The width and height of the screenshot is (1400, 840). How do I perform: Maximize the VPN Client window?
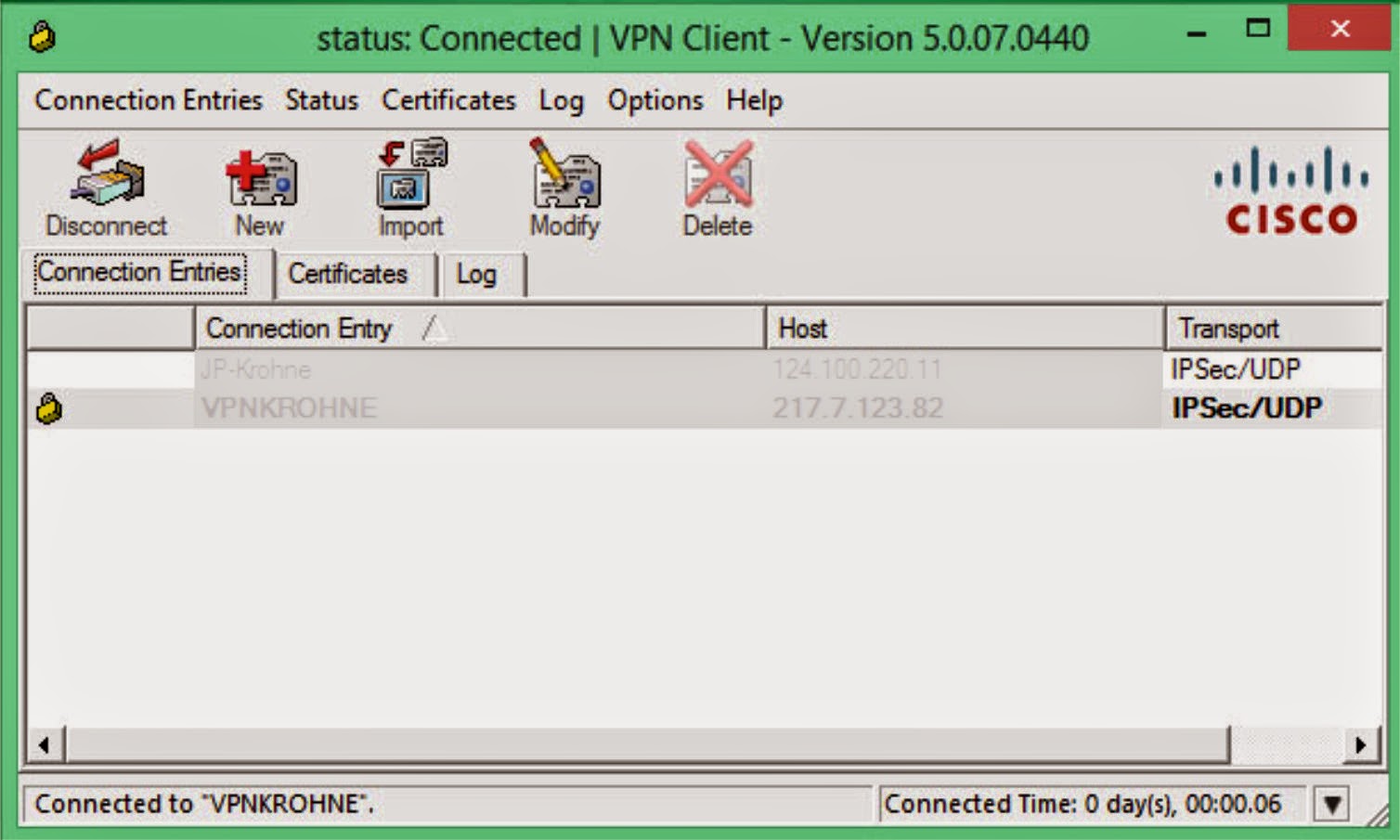(1258, 30)
